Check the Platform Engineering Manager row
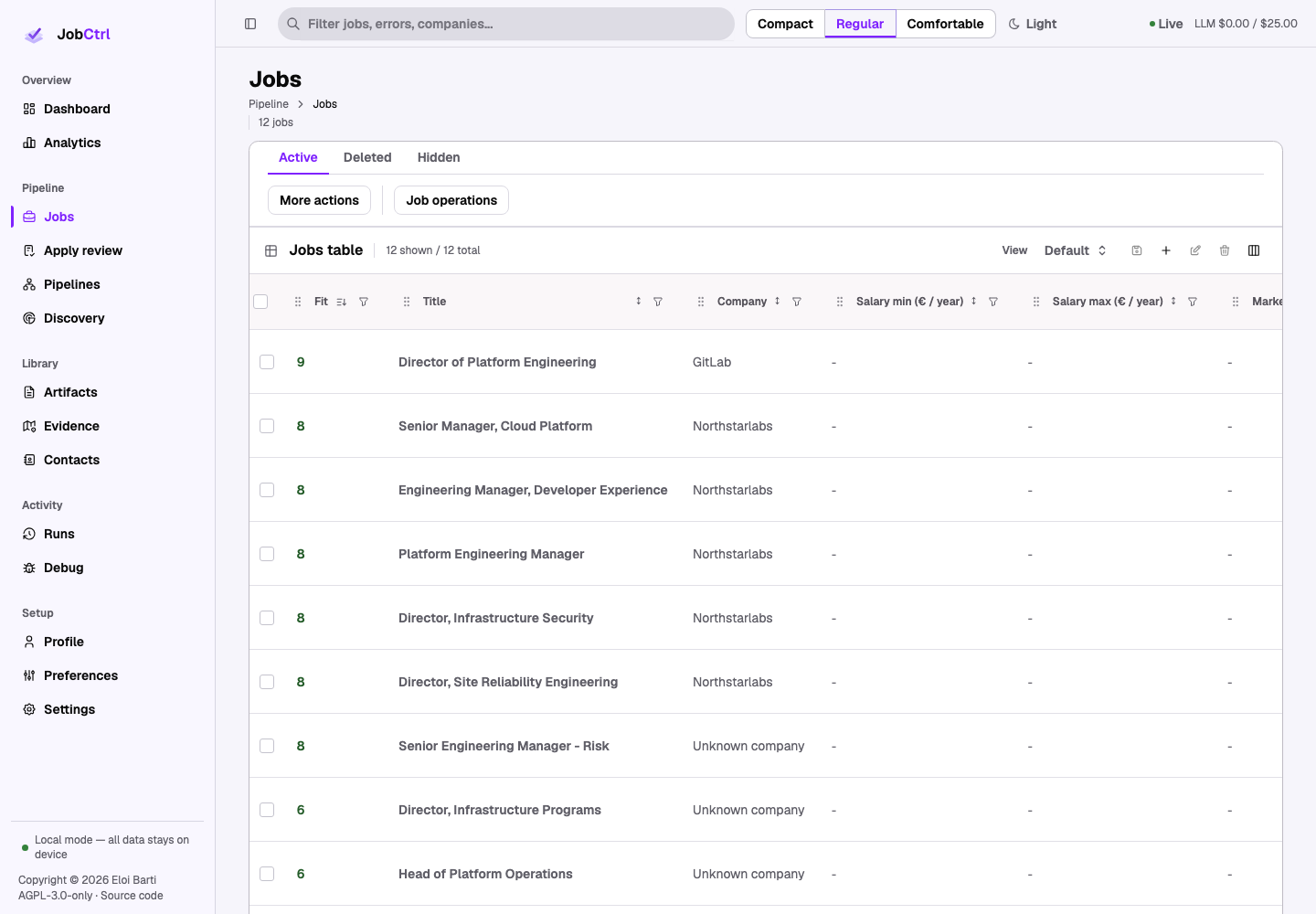The image size is (1316, 914). pyautogui.click(x=267, y=554)
